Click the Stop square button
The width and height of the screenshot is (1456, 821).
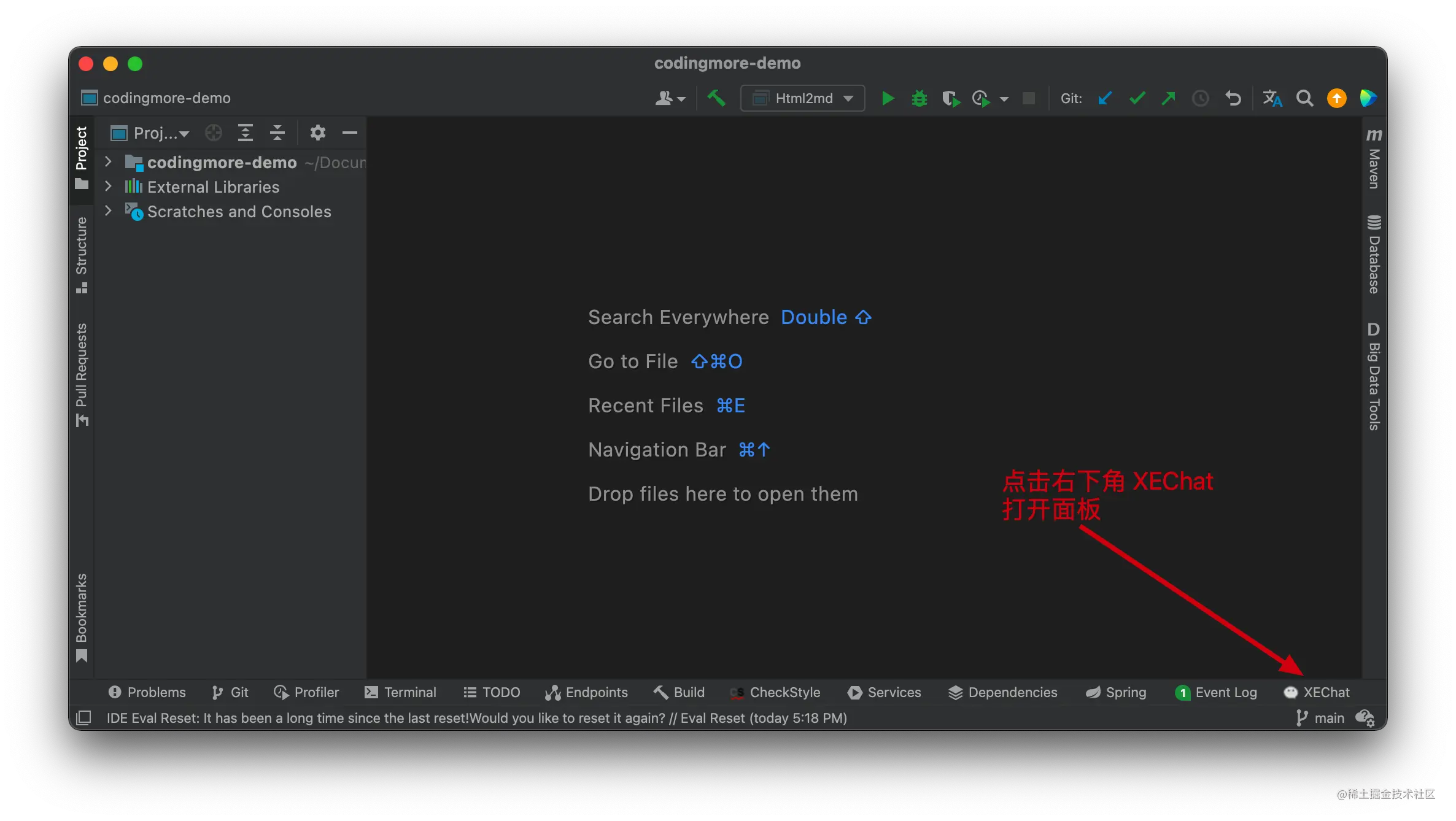pos(1029,98)
